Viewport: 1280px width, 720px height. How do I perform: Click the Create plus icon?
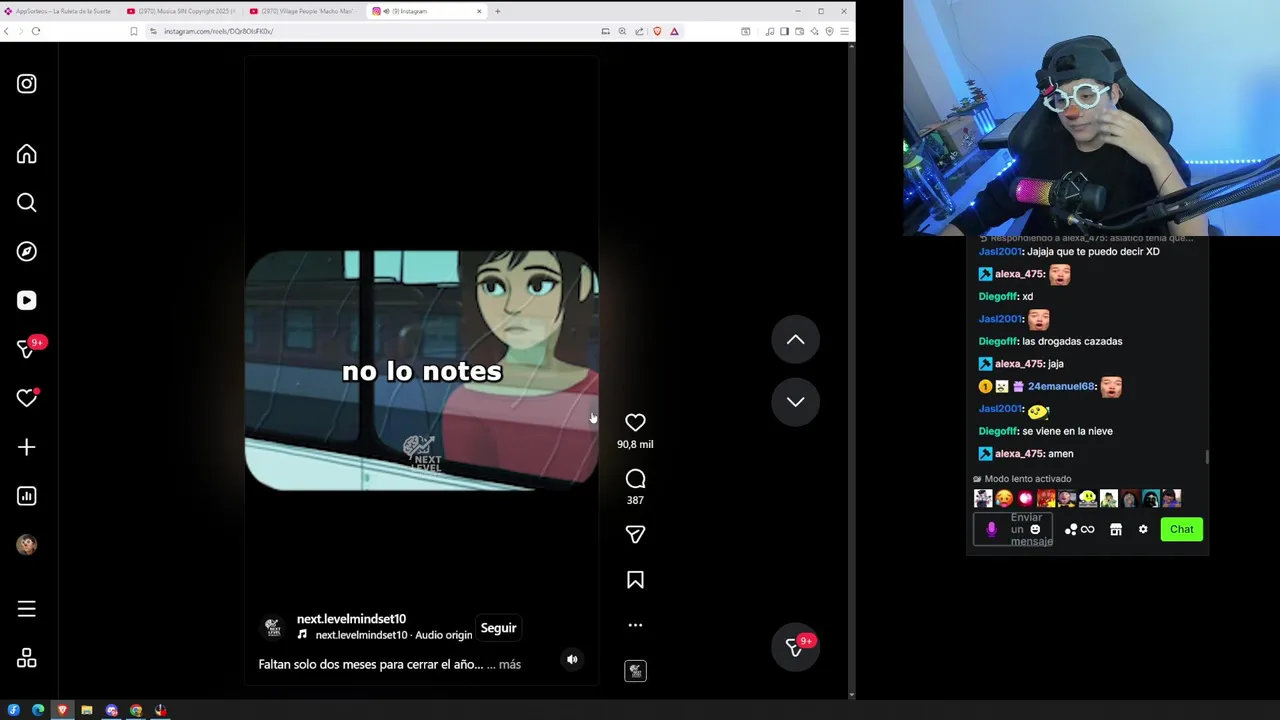coord(27,447)
